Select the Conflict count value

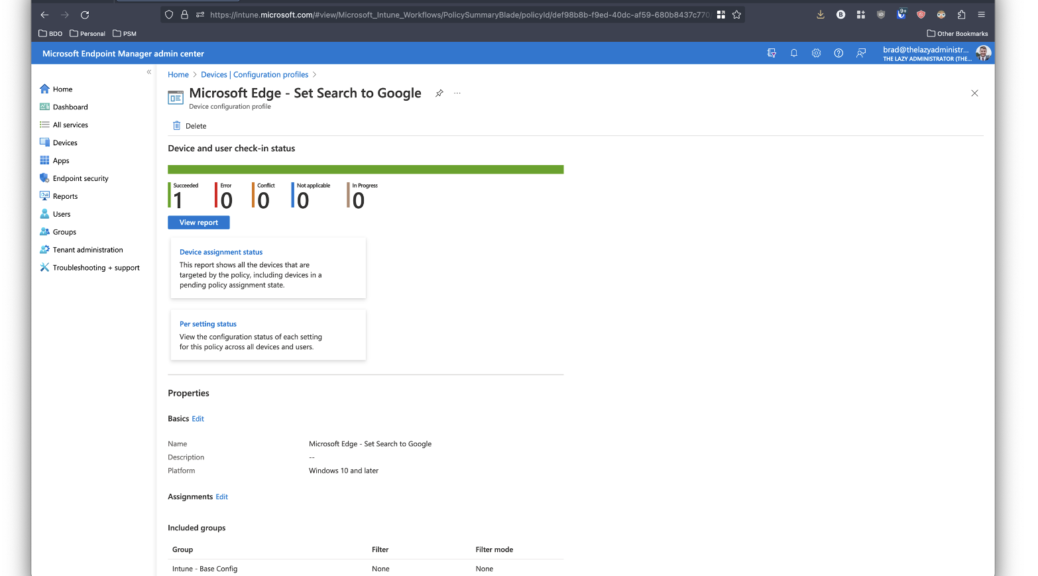[263, 201]
